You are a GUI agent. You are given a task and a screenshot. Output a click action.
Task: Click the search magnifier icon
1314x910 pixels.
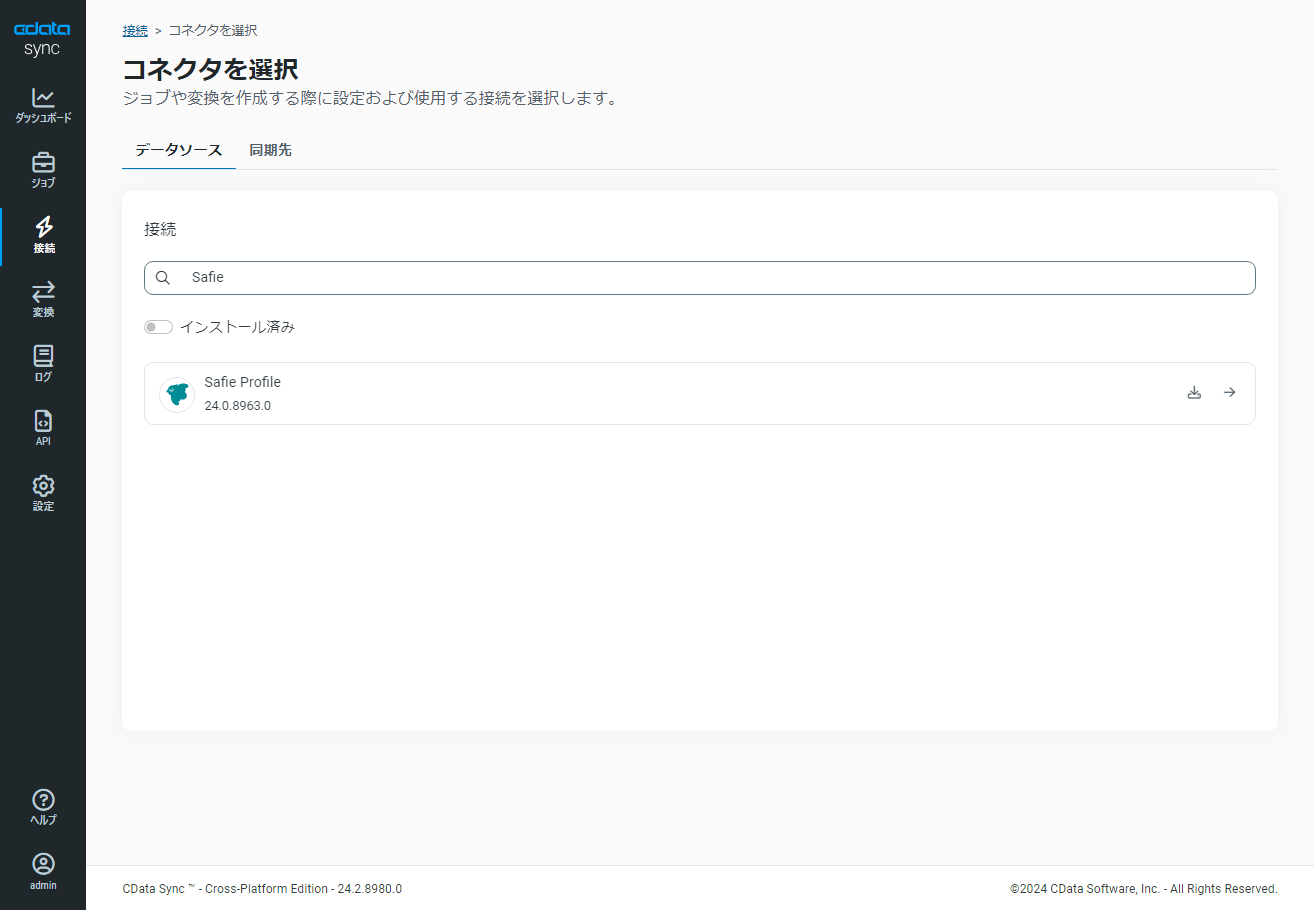[x=163, y=278]
